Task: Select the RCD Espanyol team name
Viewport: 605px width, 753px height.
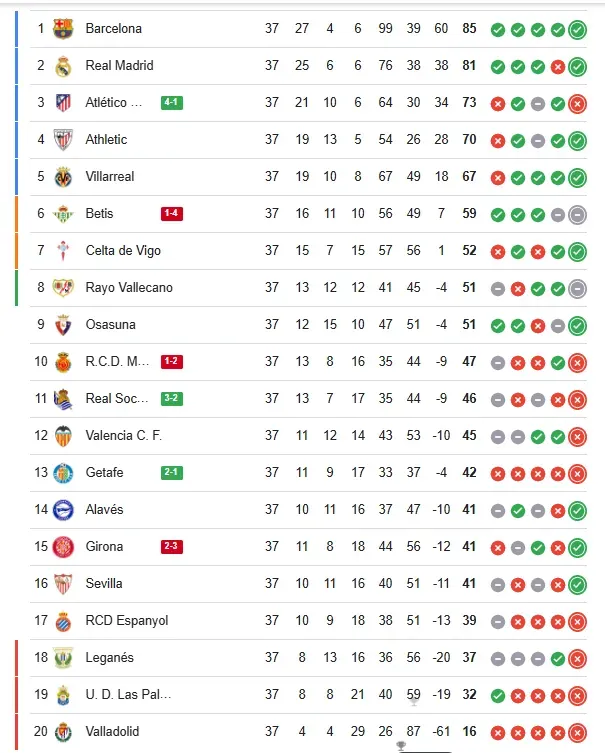Action: (x=127, y=621)
